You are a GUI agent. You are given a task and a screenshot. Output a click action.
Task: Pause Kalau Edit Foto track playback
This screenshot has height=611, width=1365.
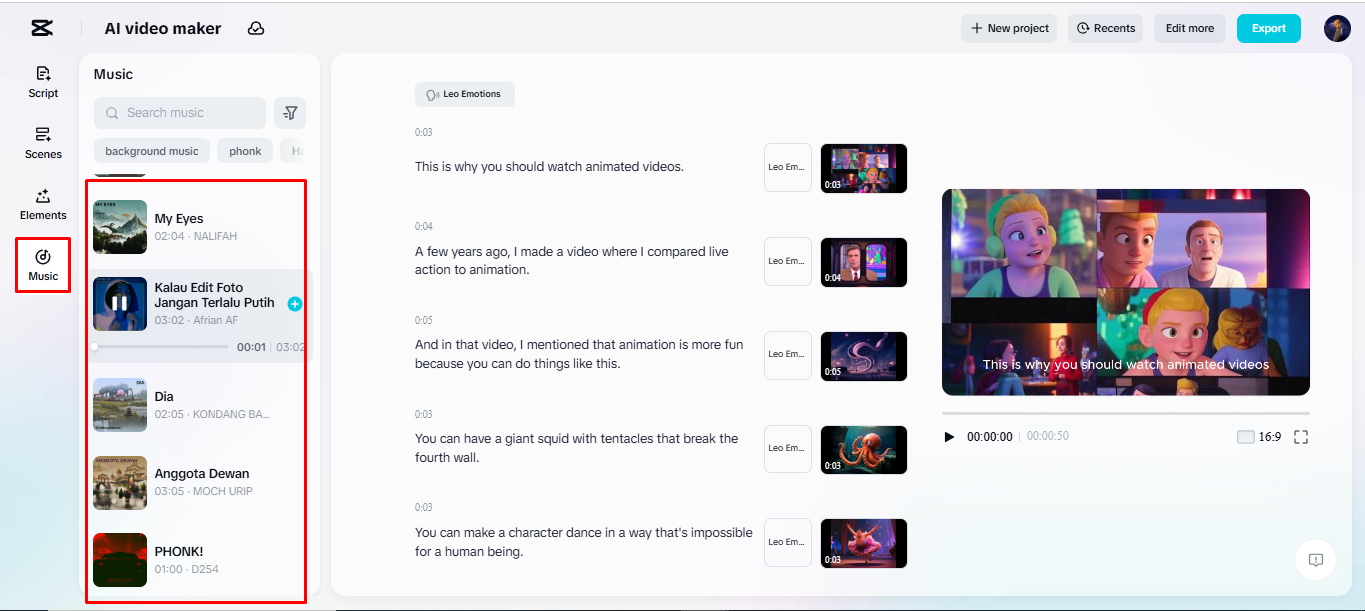tap(120, 303)
